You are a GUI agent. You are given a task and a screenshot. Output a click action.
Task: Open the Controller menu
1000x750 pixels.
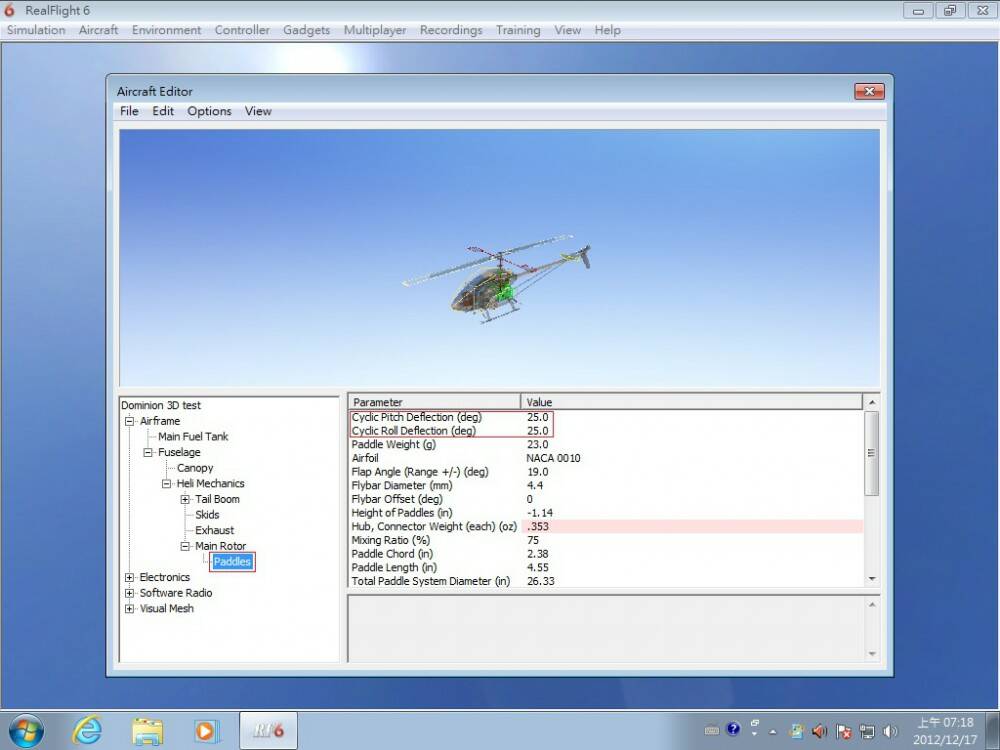(242, 30)
